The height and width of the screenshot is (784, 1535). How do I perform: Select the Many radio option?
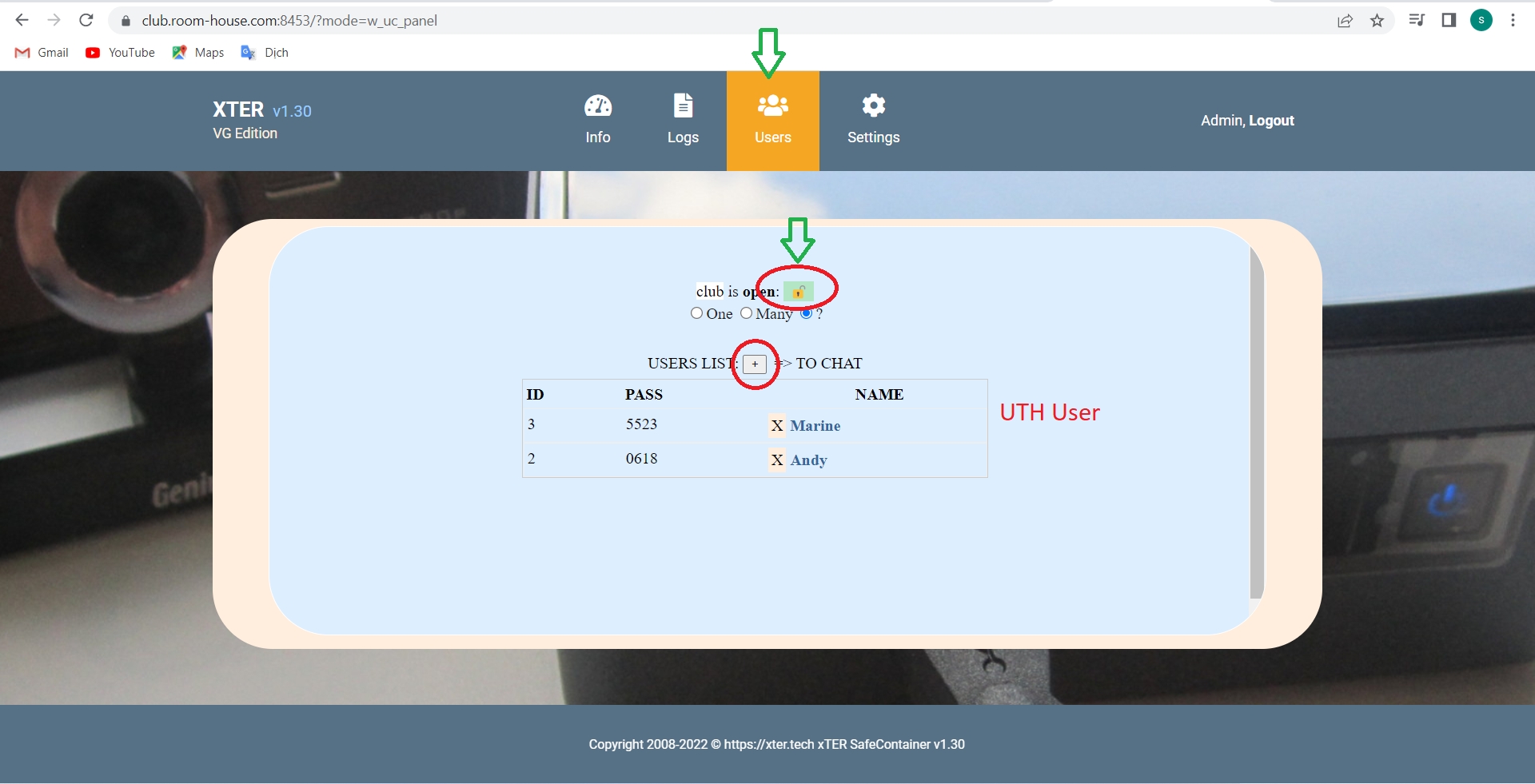tap(746, 313)
